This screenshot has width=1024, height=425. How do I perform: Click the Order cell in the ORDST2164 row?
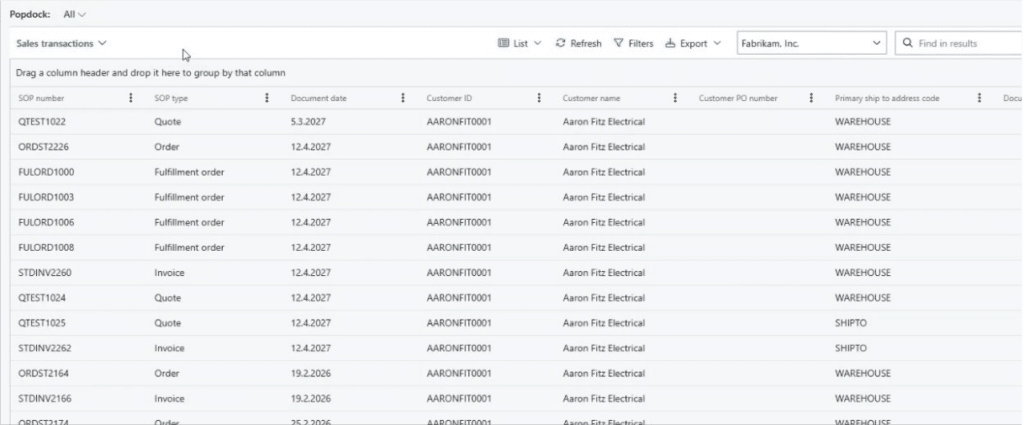[x=167, y=373]
